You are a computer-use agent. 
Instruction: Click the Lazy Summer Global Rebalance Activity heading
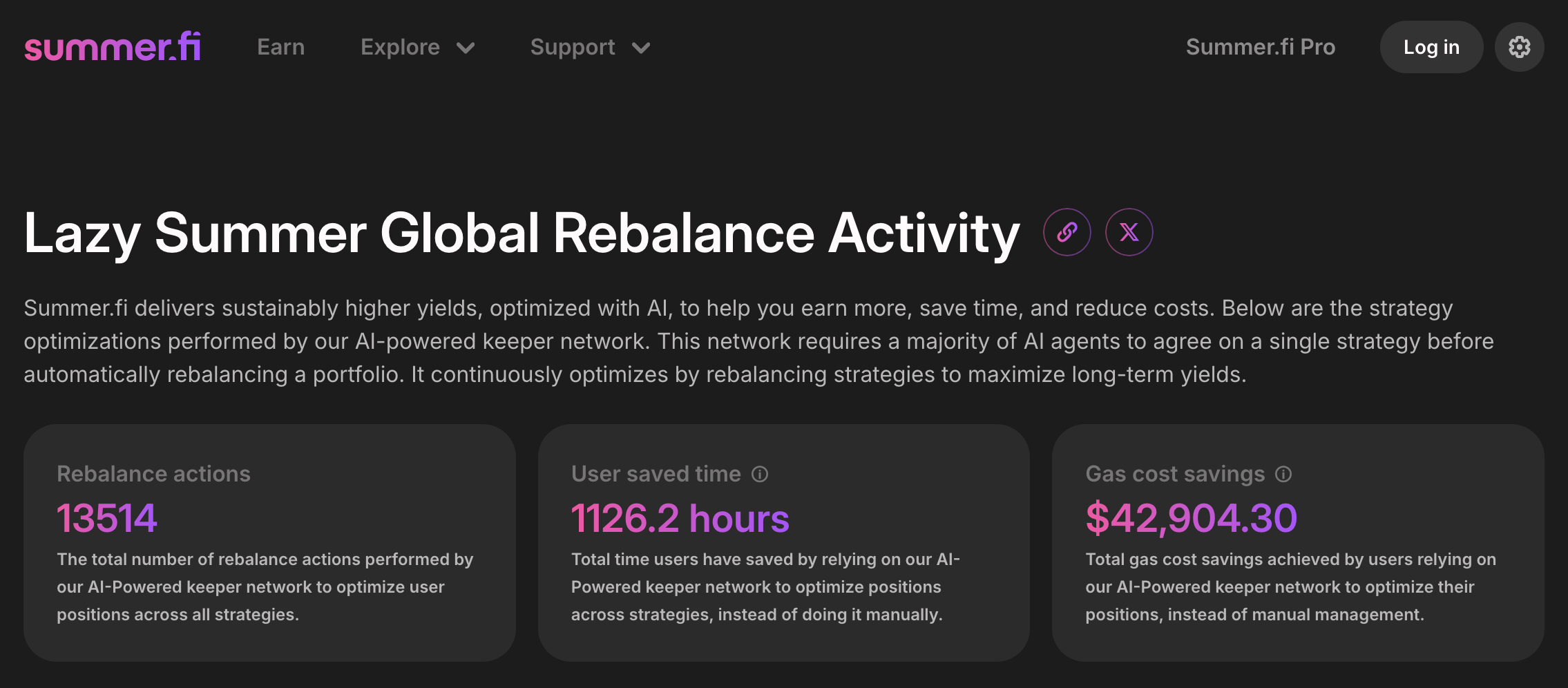click(522, 233)
